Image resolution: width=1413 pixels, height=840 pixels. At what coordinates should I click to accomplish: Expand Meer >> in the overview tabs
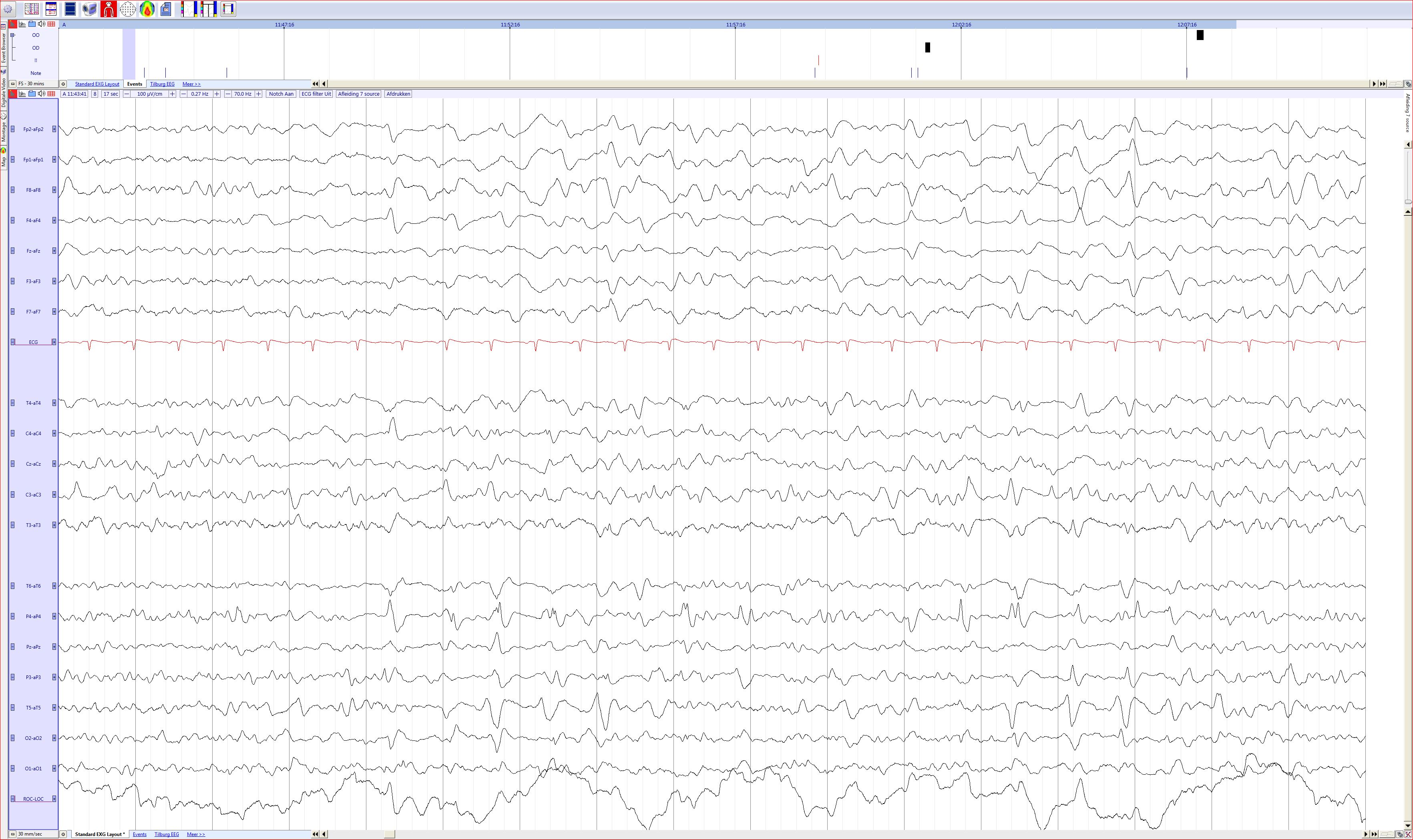191,84
